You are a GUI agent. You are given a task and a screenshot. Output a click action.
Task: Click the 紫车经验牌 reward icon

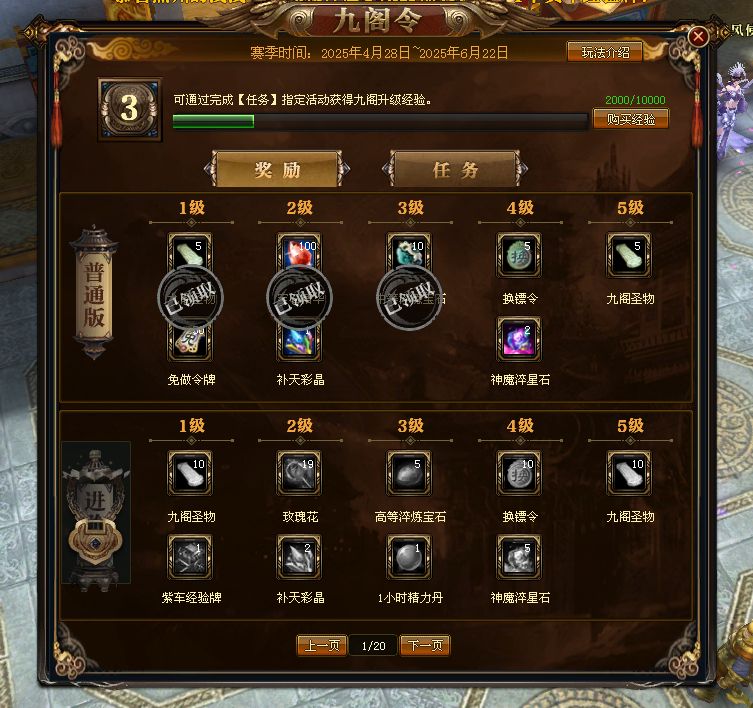click(190, 557)
